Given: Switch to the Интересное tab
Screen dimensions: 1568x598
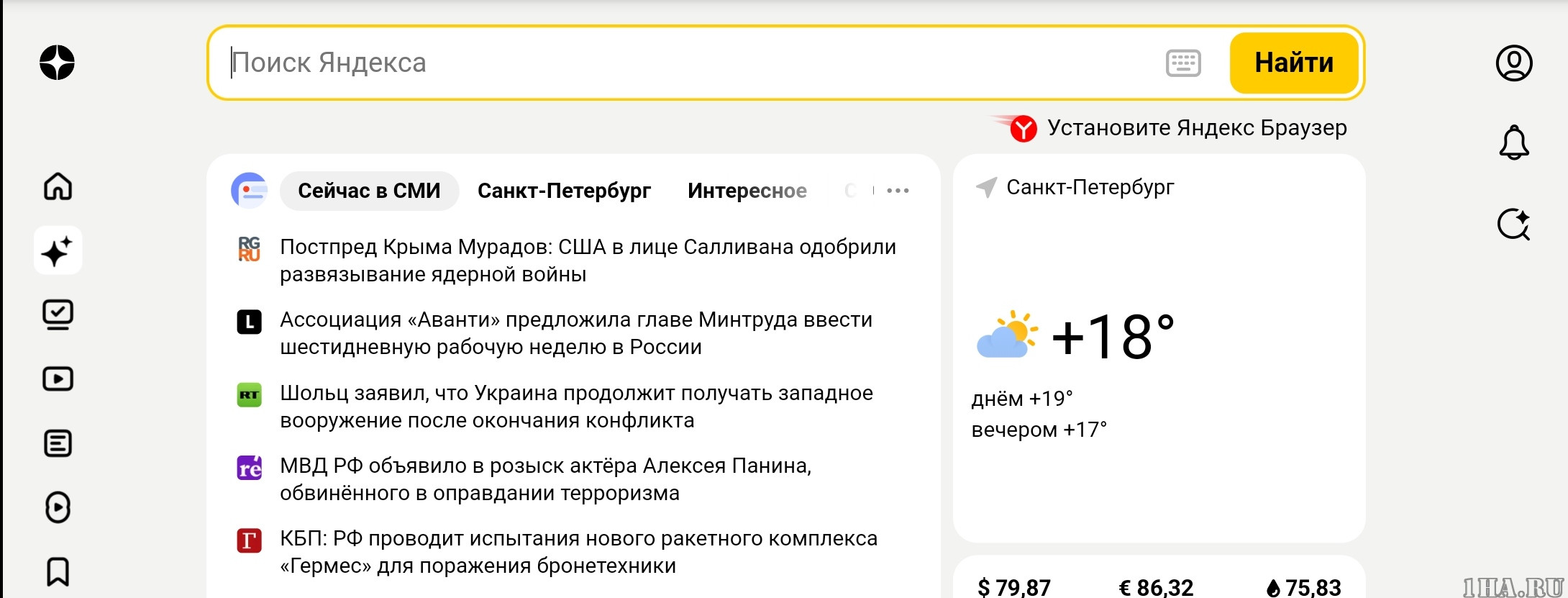Looking at the screenshot, I should [747, 191].
